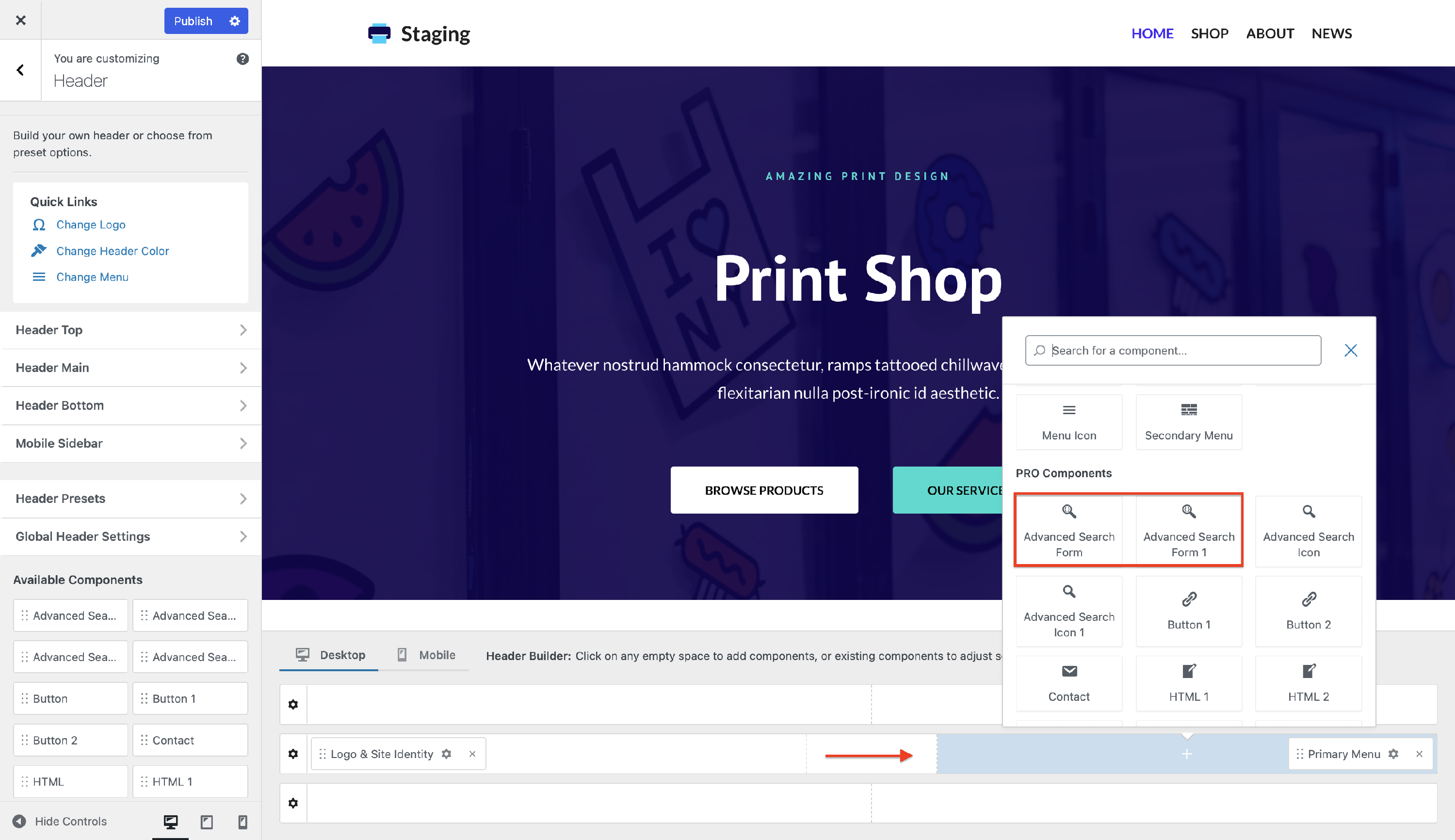1455x840 pixels.
Task: Switch preview to mobile phone device view
Action: click(242, 822)
